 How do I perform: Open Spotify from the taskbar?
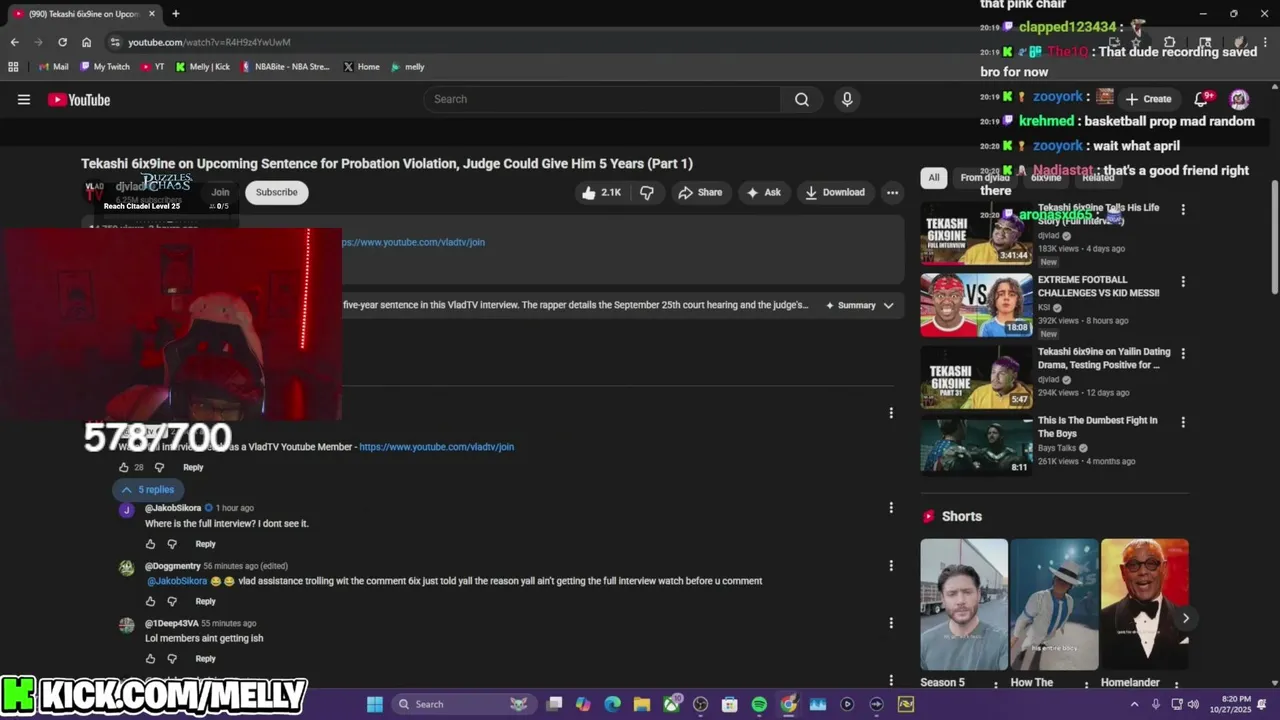759,704
